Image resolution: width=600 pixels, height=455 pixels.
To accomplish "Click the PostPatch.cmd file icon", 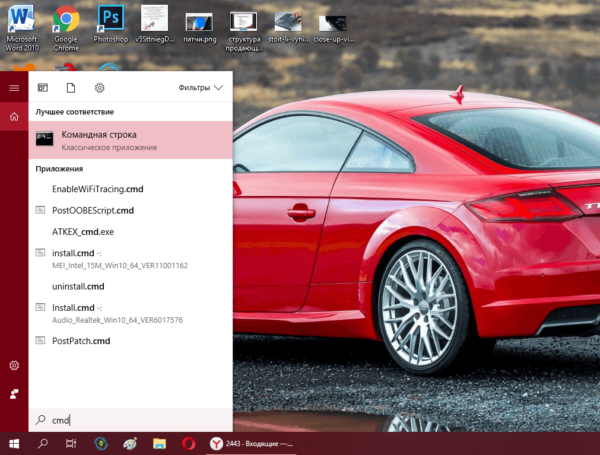I will click(40, 340).
